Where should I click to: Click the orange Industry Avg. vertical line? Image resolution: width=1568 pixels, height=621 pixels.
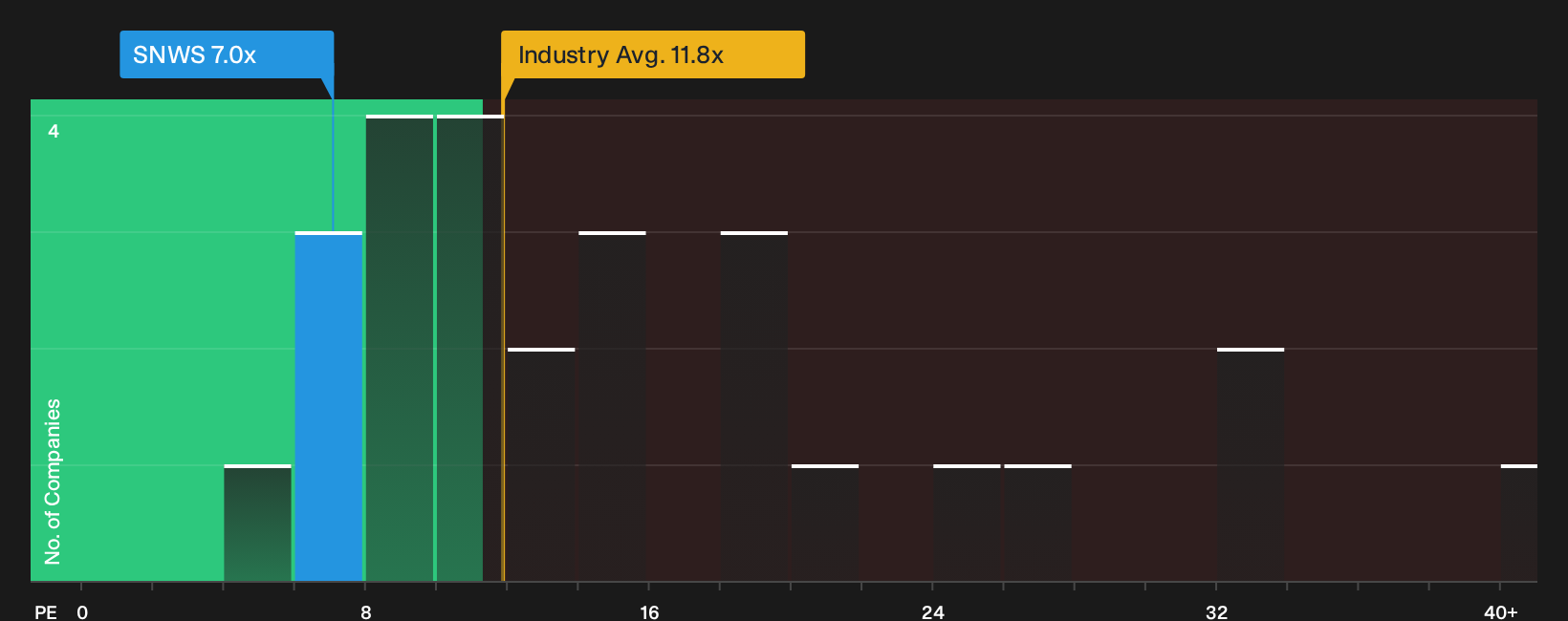point(504,340)
